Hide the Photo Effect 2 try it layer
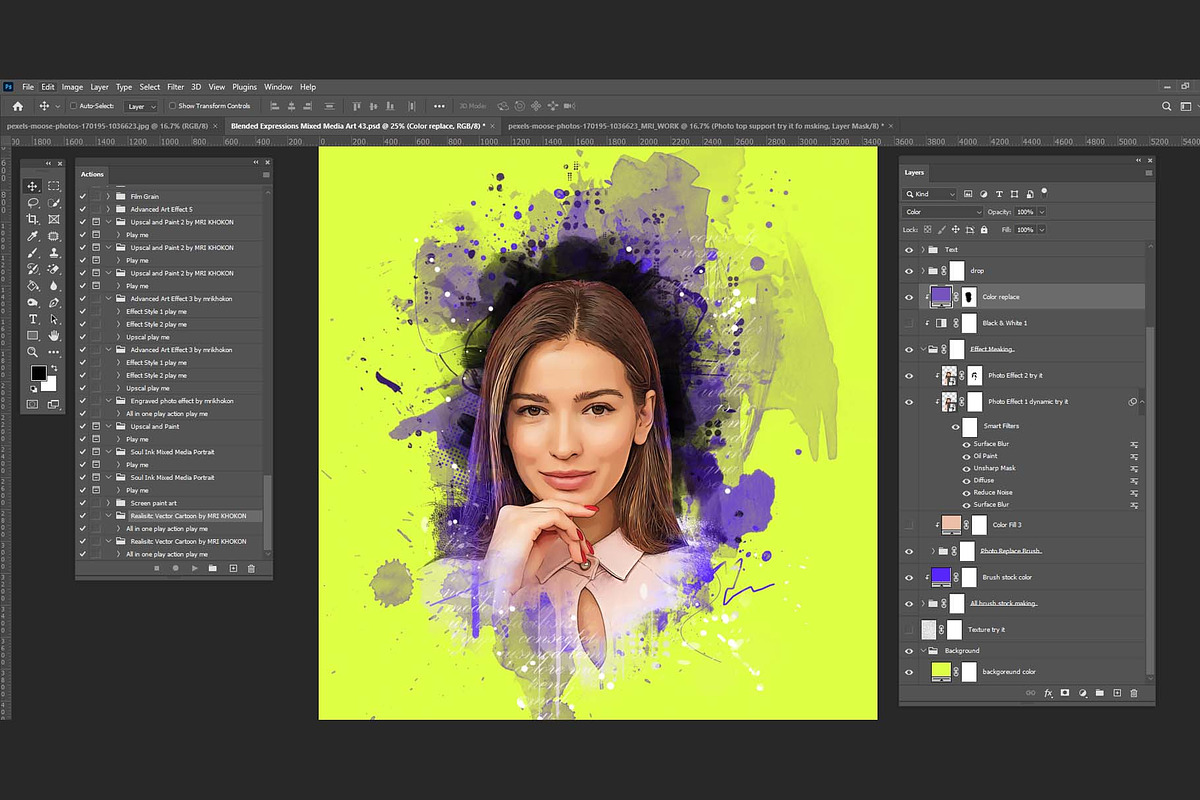Image resolution: width=1200 pixels, height=800 pixels. [x=909, y=375]
